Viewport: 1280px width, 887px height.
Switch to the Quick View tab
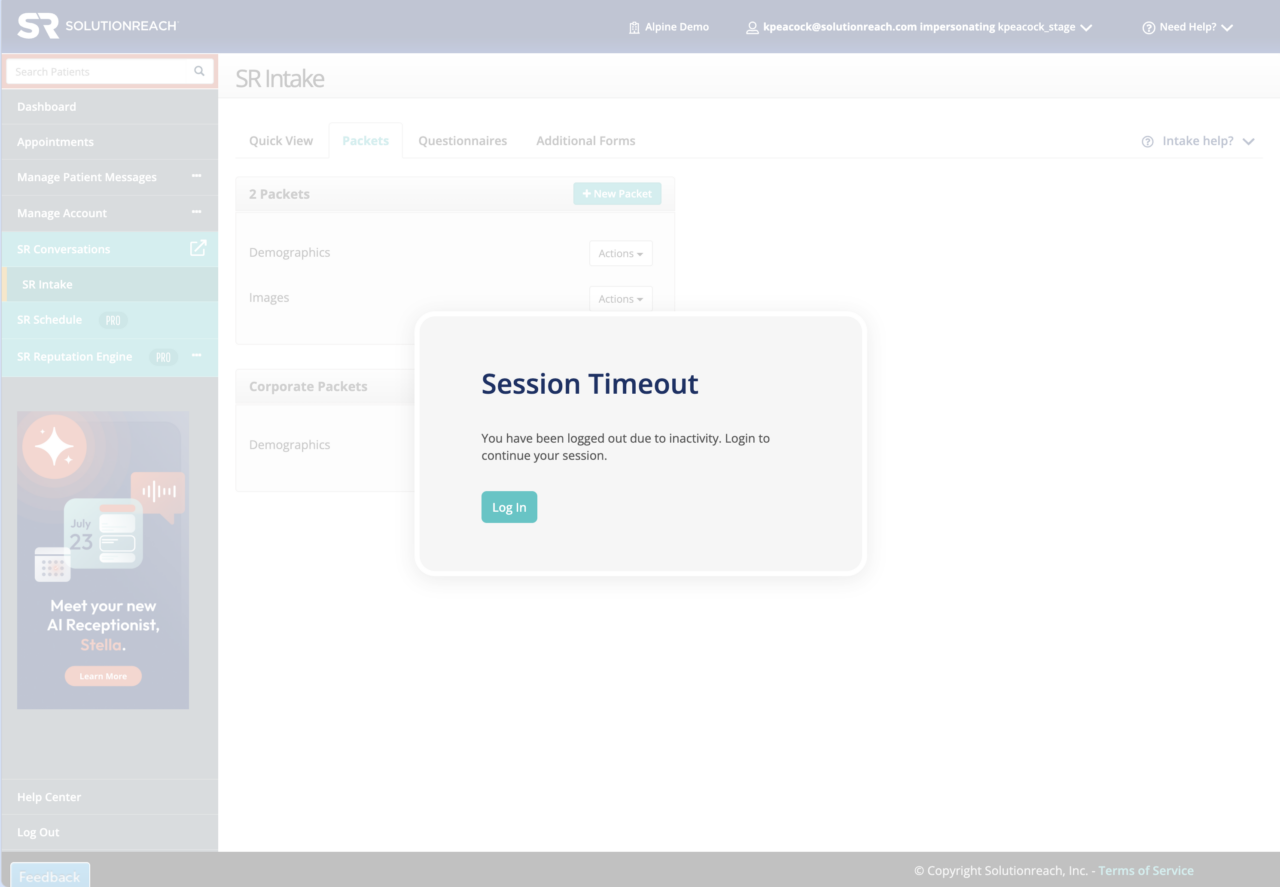tap(281, 141)
